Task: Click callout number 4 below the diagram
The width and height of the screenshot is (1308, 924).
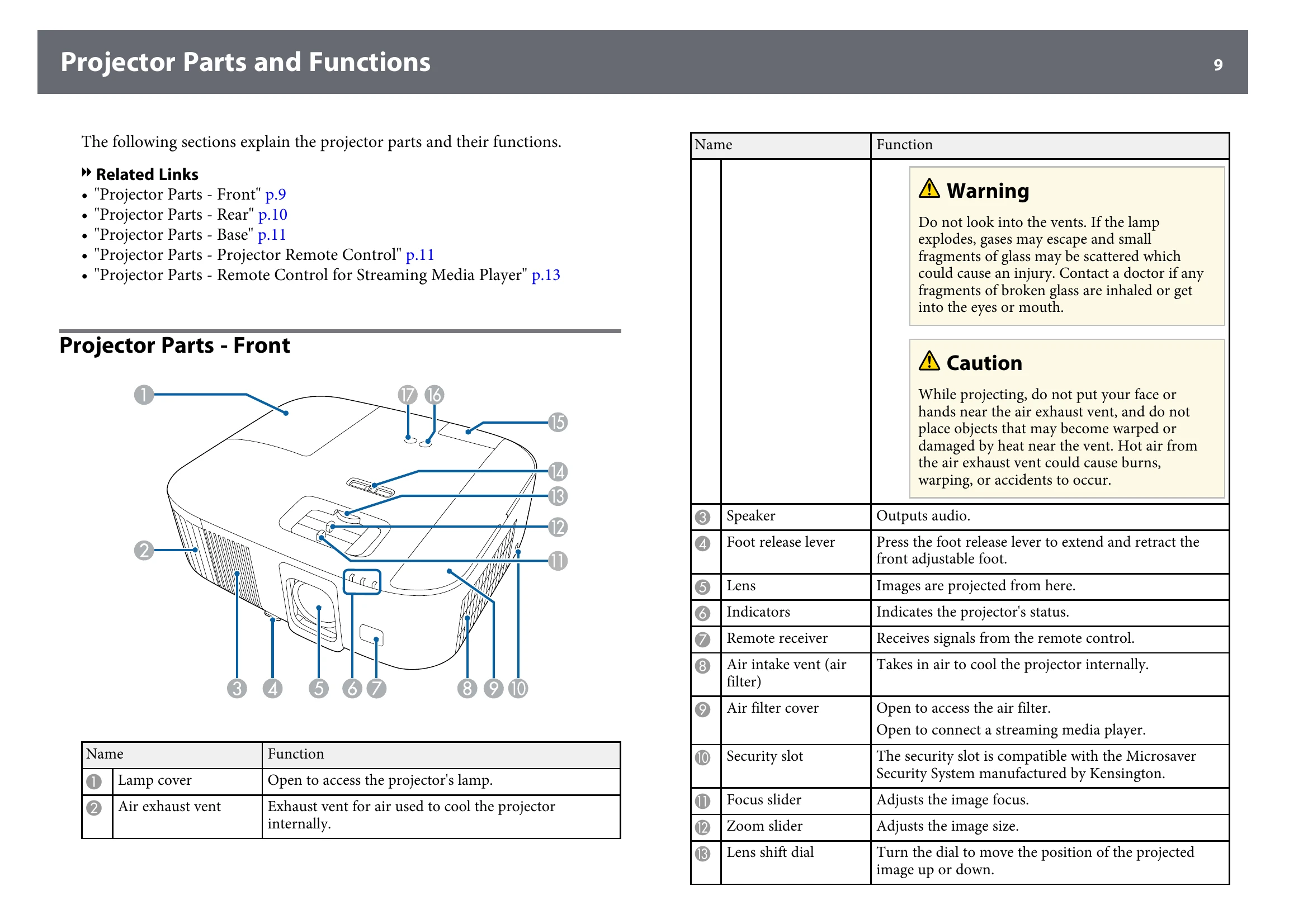Action: click(273, 689)
